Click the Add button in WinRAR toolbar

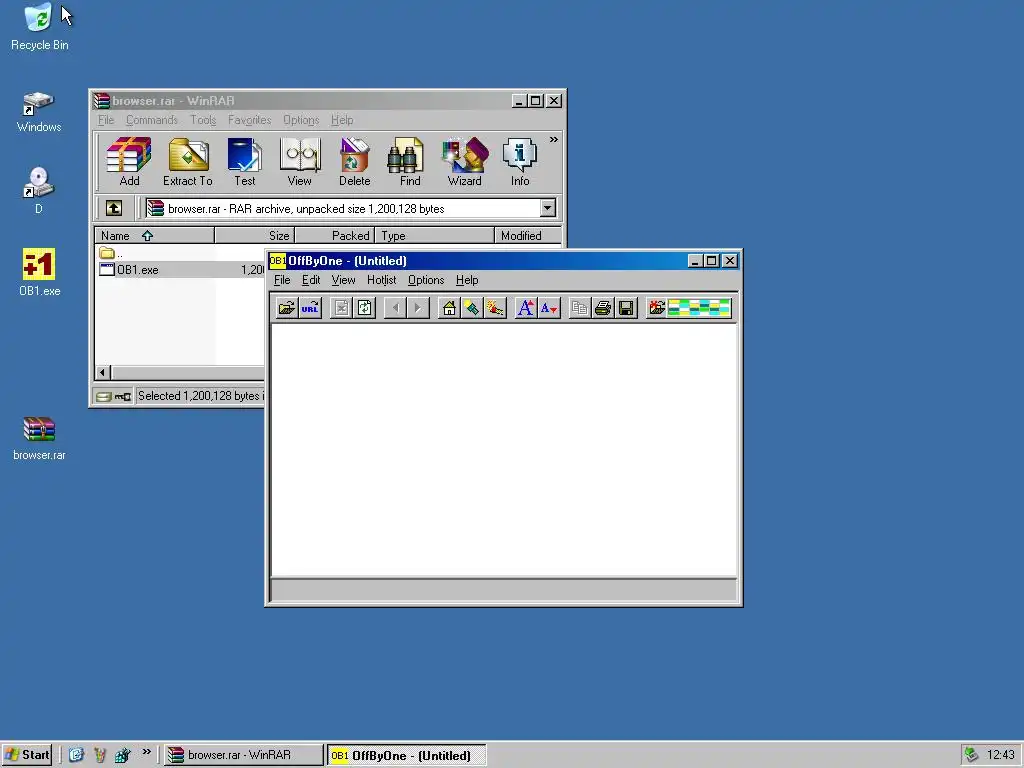pos(129,162)
